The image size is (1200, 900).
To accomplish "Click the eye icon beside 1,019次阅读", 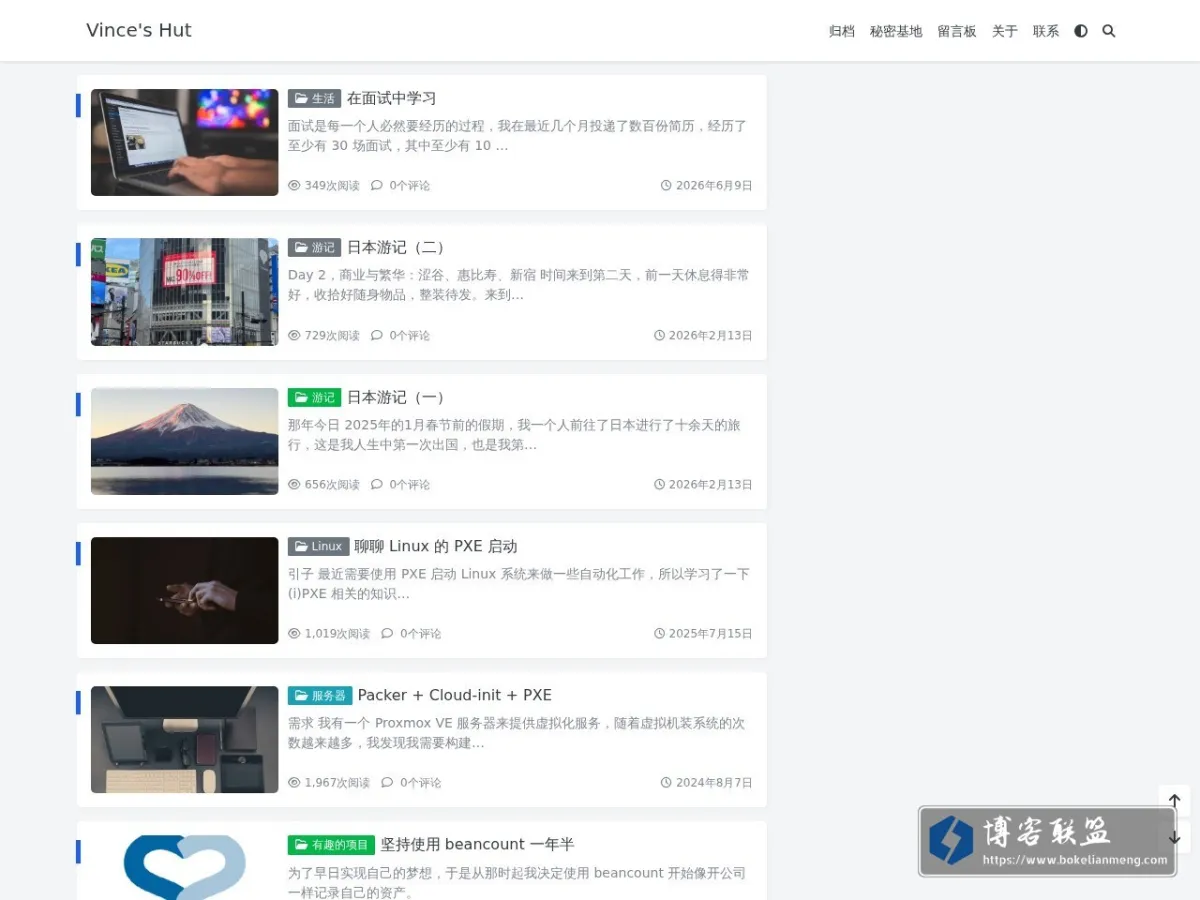I will [294, 633].
